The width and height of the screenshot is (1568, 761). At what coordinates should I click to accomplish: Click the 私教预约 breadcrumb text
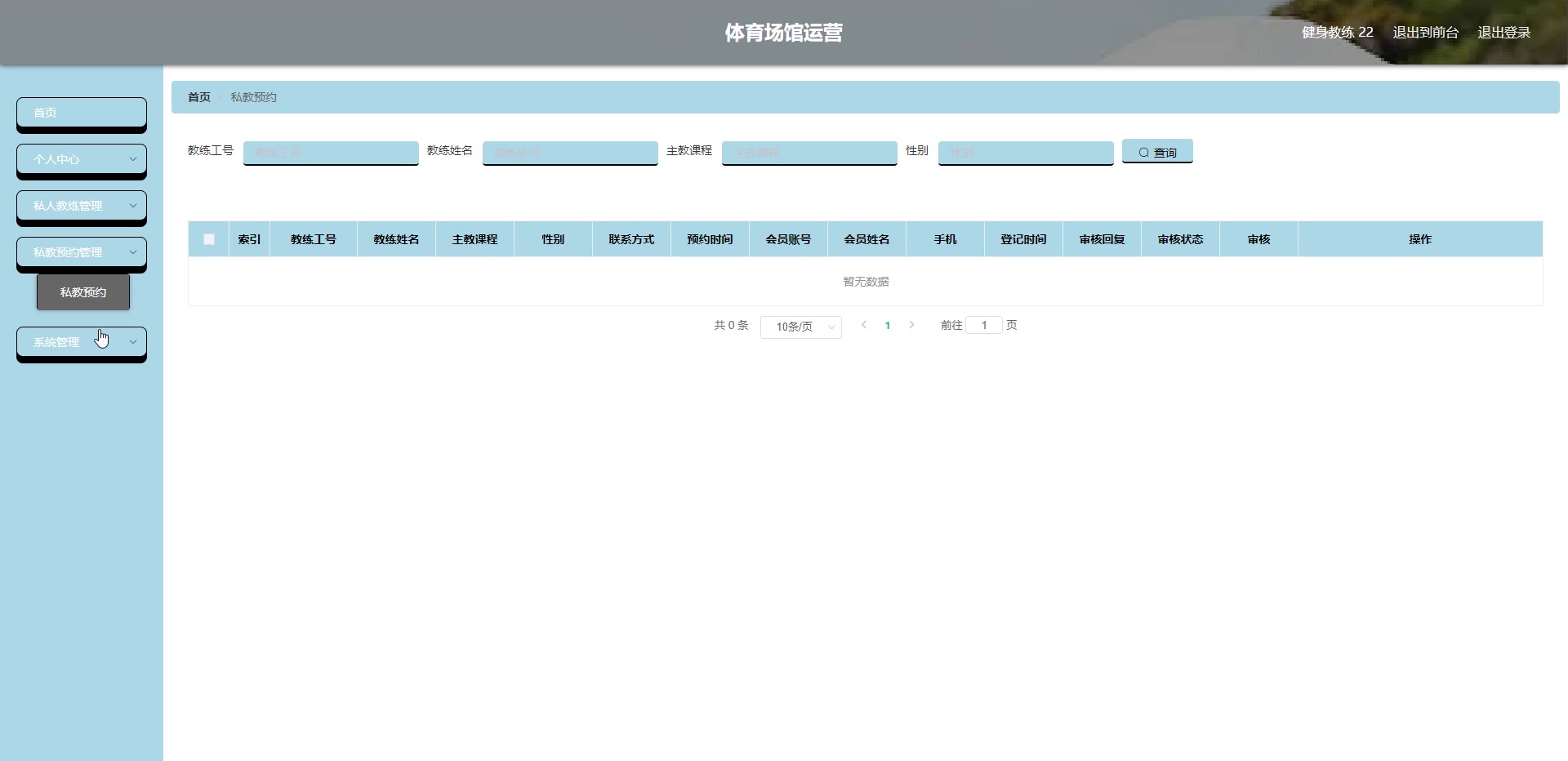tap(253, 97)
